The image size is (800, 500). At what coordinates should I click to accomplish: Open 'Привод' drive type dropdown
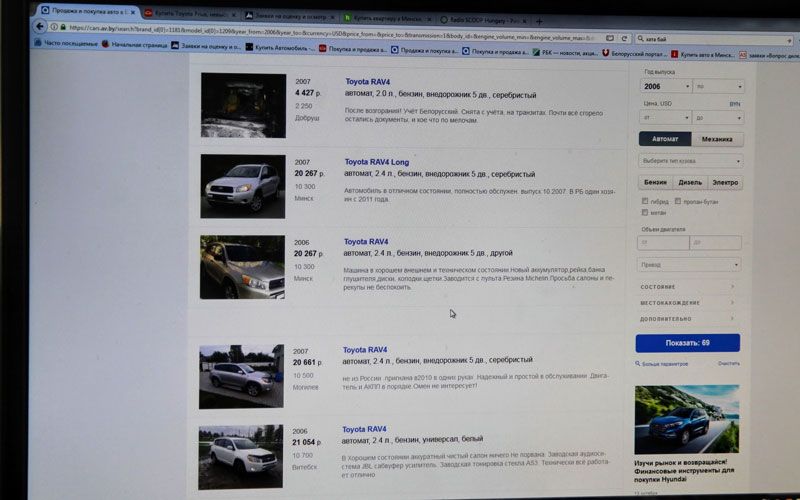point(689,265)
